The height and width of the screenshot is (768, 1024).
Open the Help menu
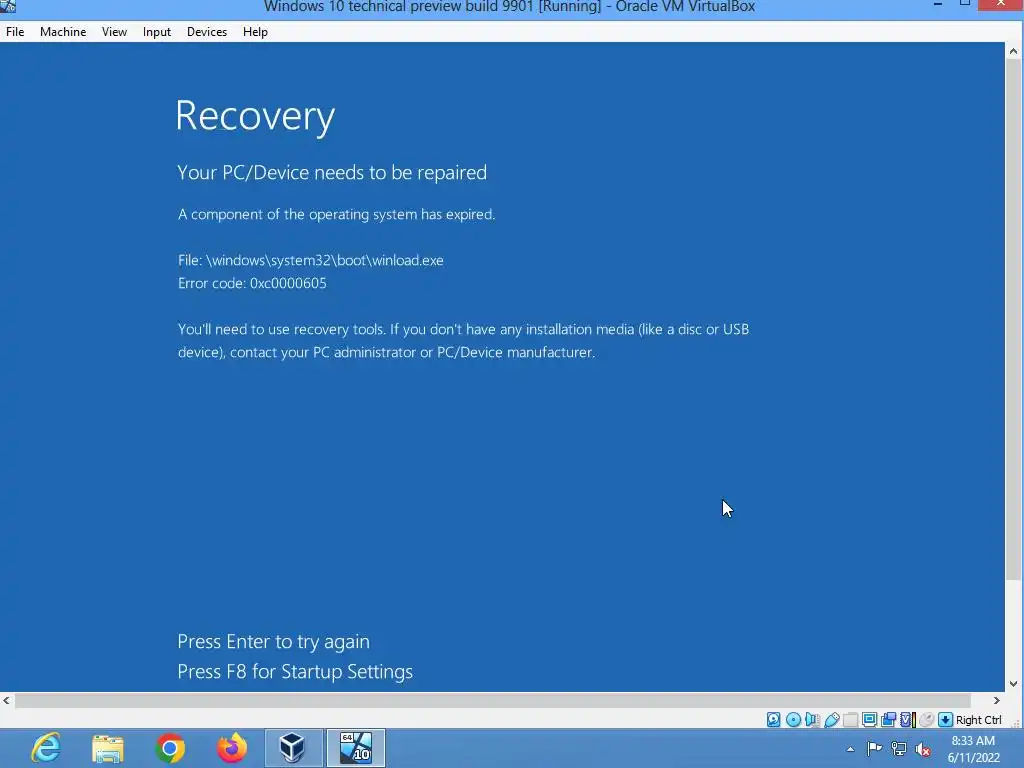pyautogui.click(x=255, y=31)
